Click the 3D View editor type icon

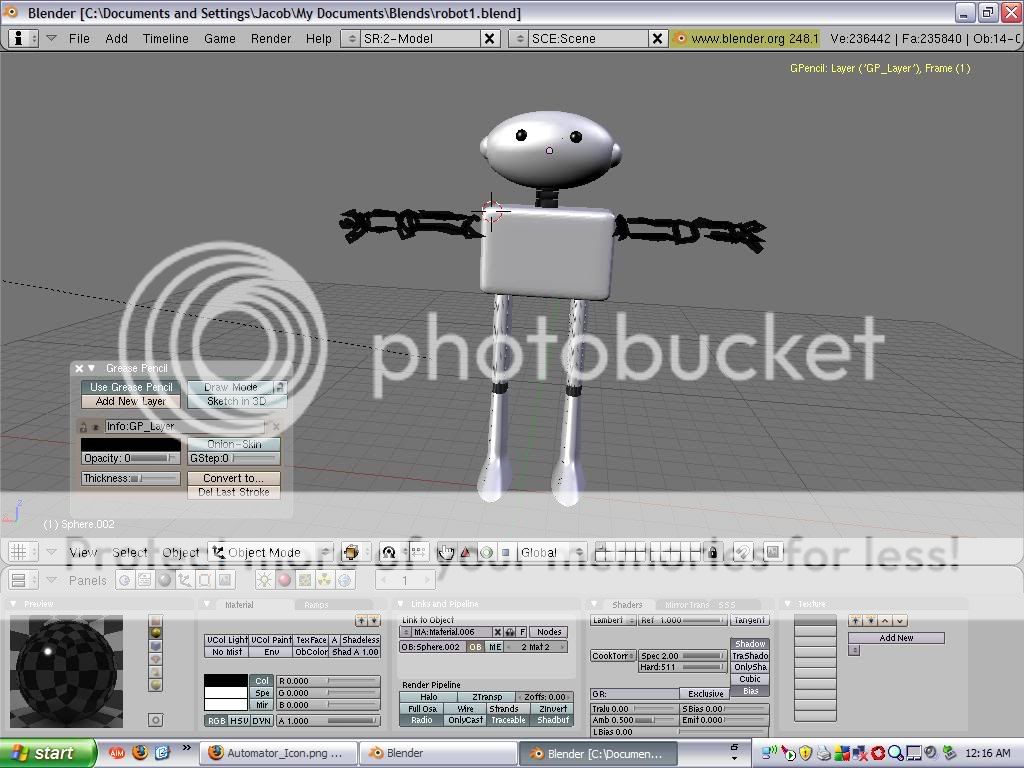click(20, 552)
